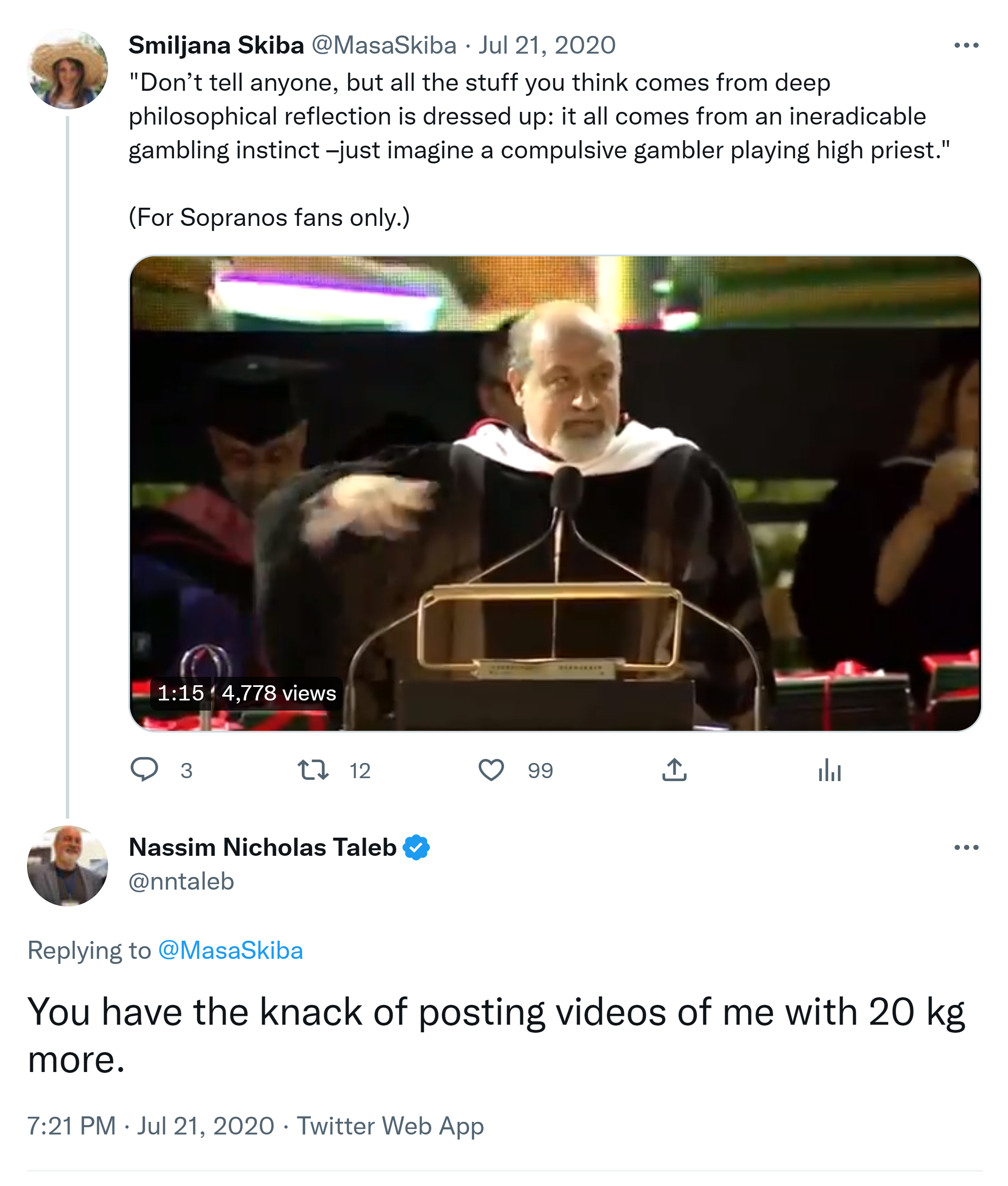This screenshot has height=1186, width=1008.
Task: Click the Twitter Web App source label
Action: point(390,1126)
